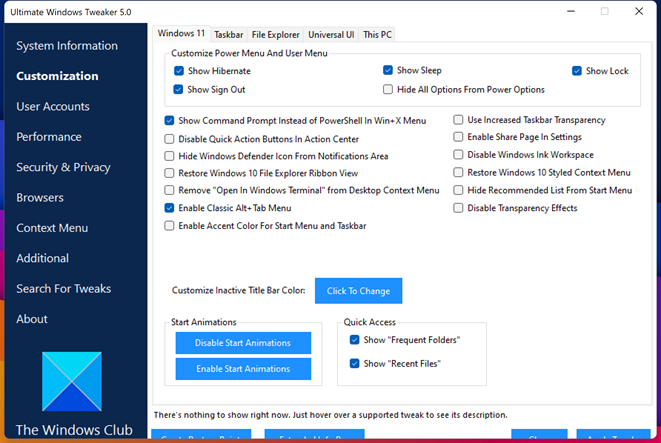The image size is (661, 443).
Task: Check Hide Windows Defender Icon From Notifications
Action: point(169,156)
